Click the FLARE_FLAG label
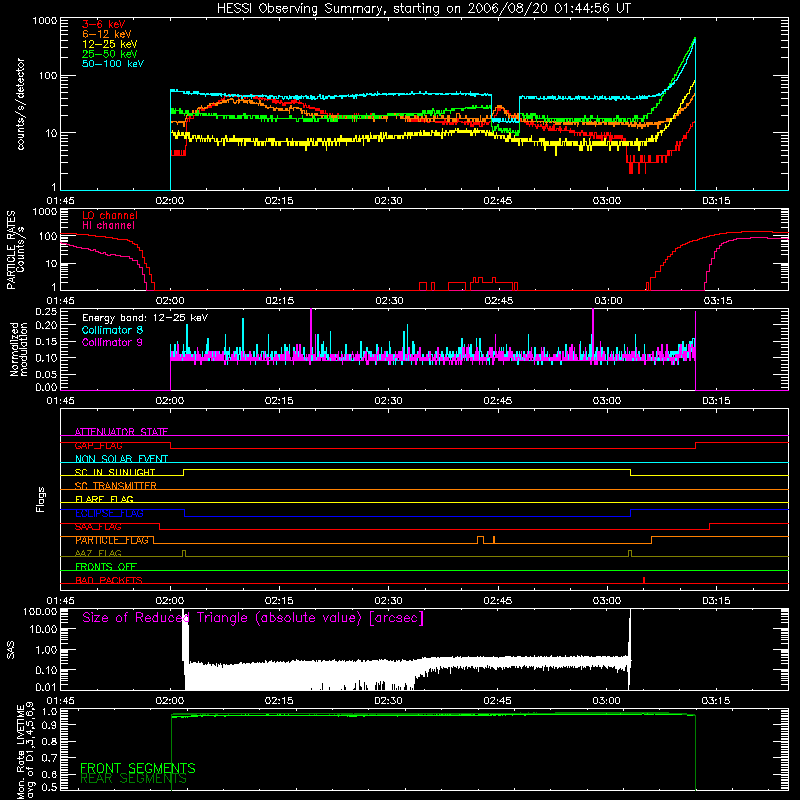The height and width of the screenshot is (800, 800). point(104,499)
